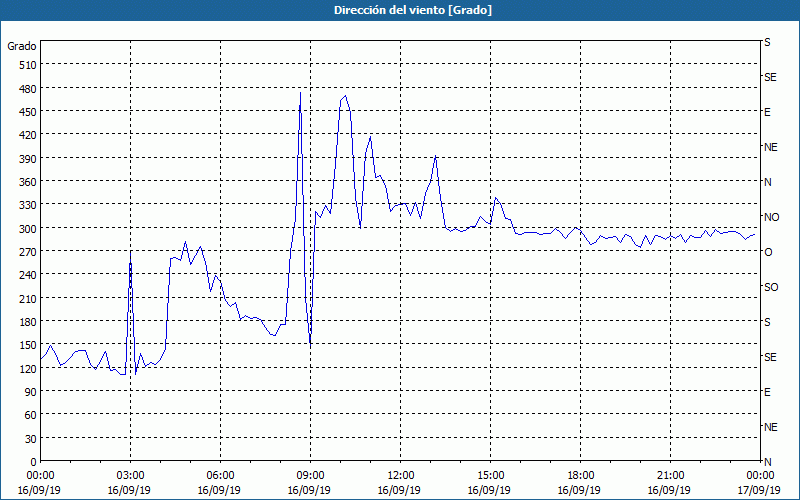Select the 18:00 time label
800x500 pixels.
580,476
